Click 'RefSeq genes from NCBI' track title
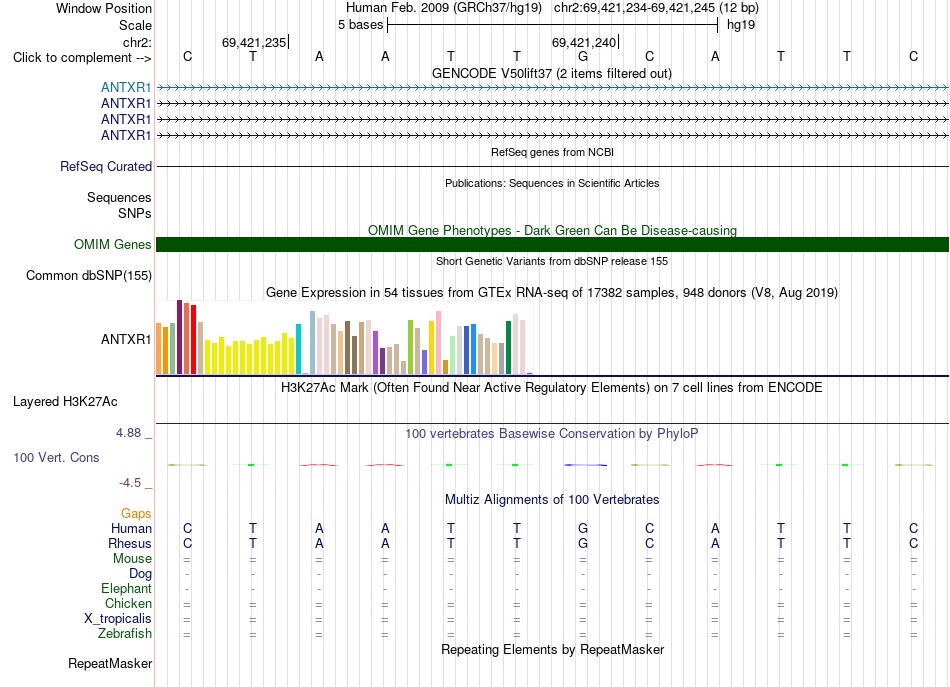 (x=553, y=152)
